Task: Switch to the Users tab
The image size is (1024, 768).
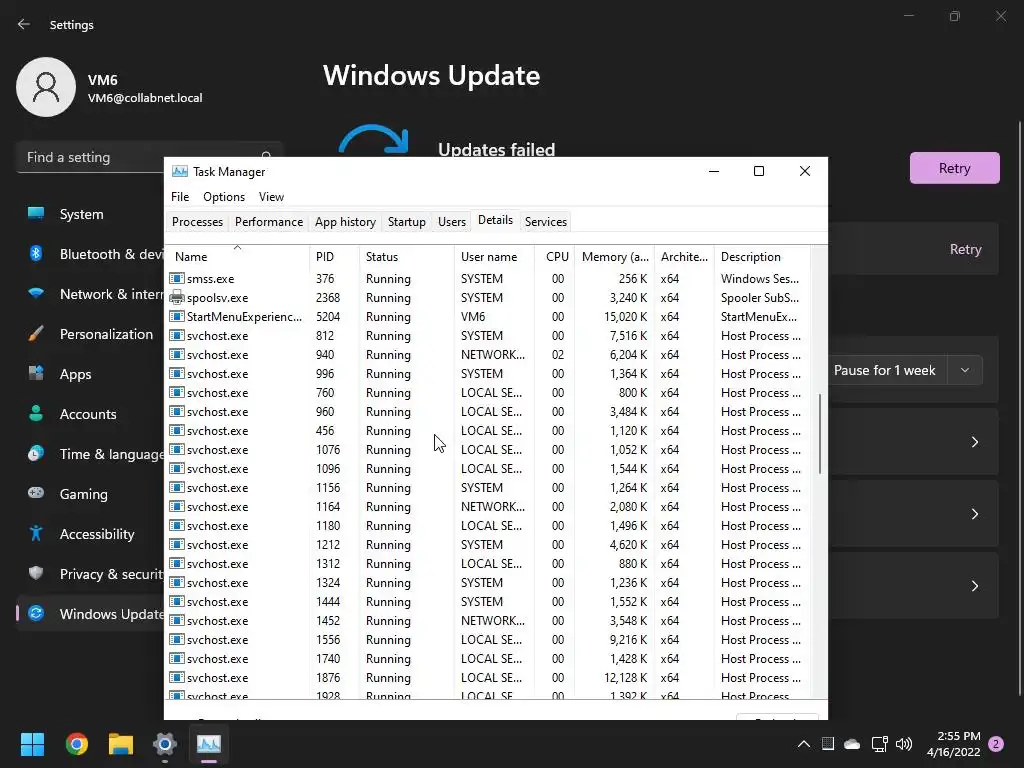Action: point(452,221)
